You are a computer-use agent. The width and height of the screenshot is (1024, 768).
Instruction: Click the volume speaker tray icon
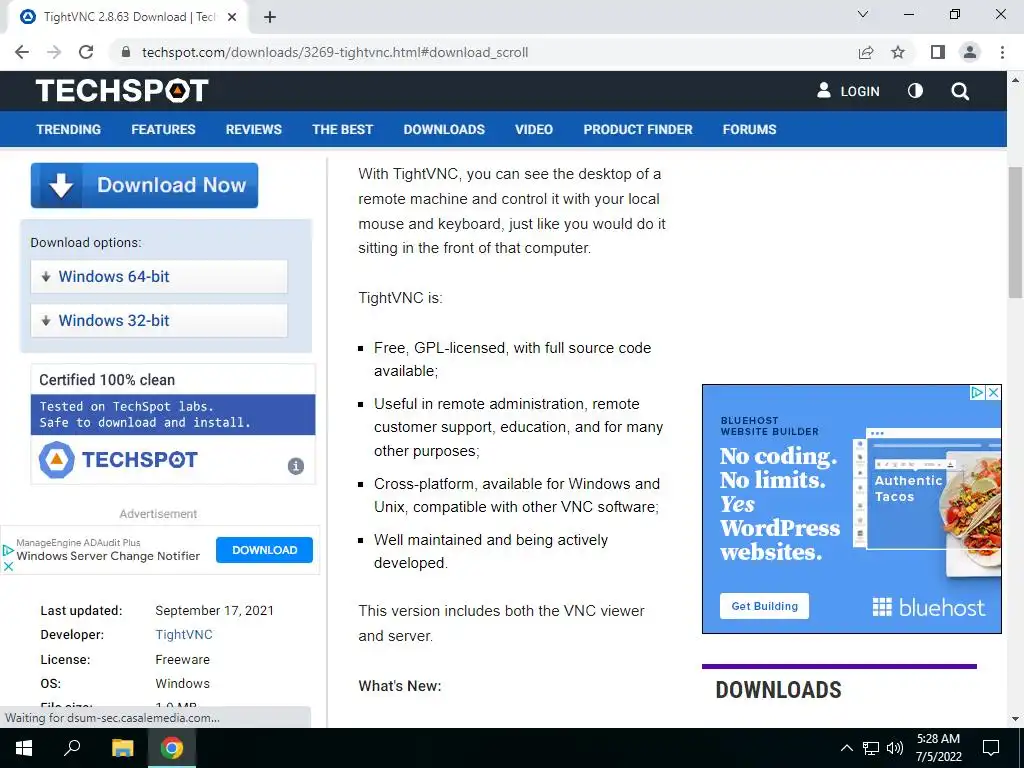coord(895,748)
